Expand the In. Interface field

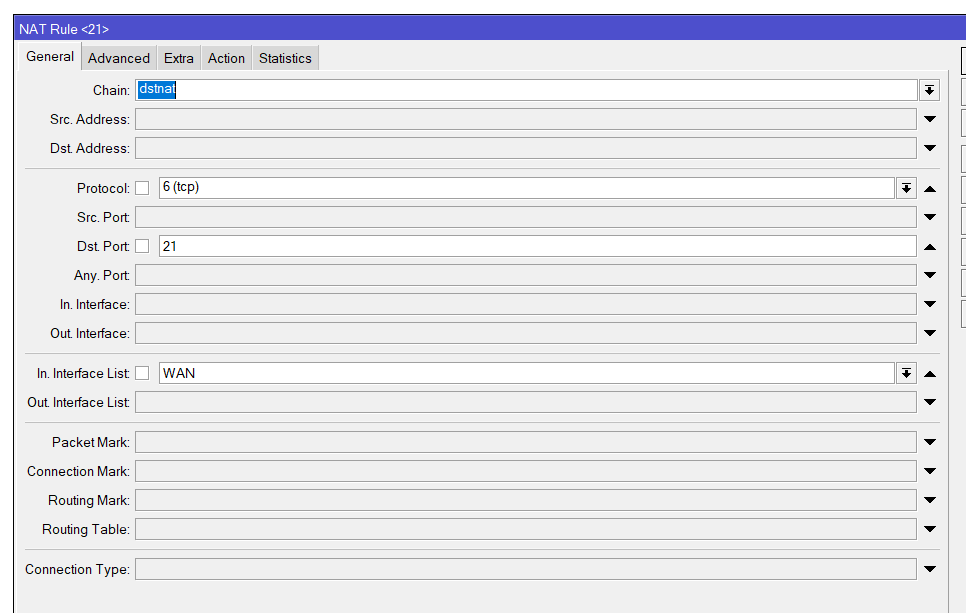coord(930,304)
